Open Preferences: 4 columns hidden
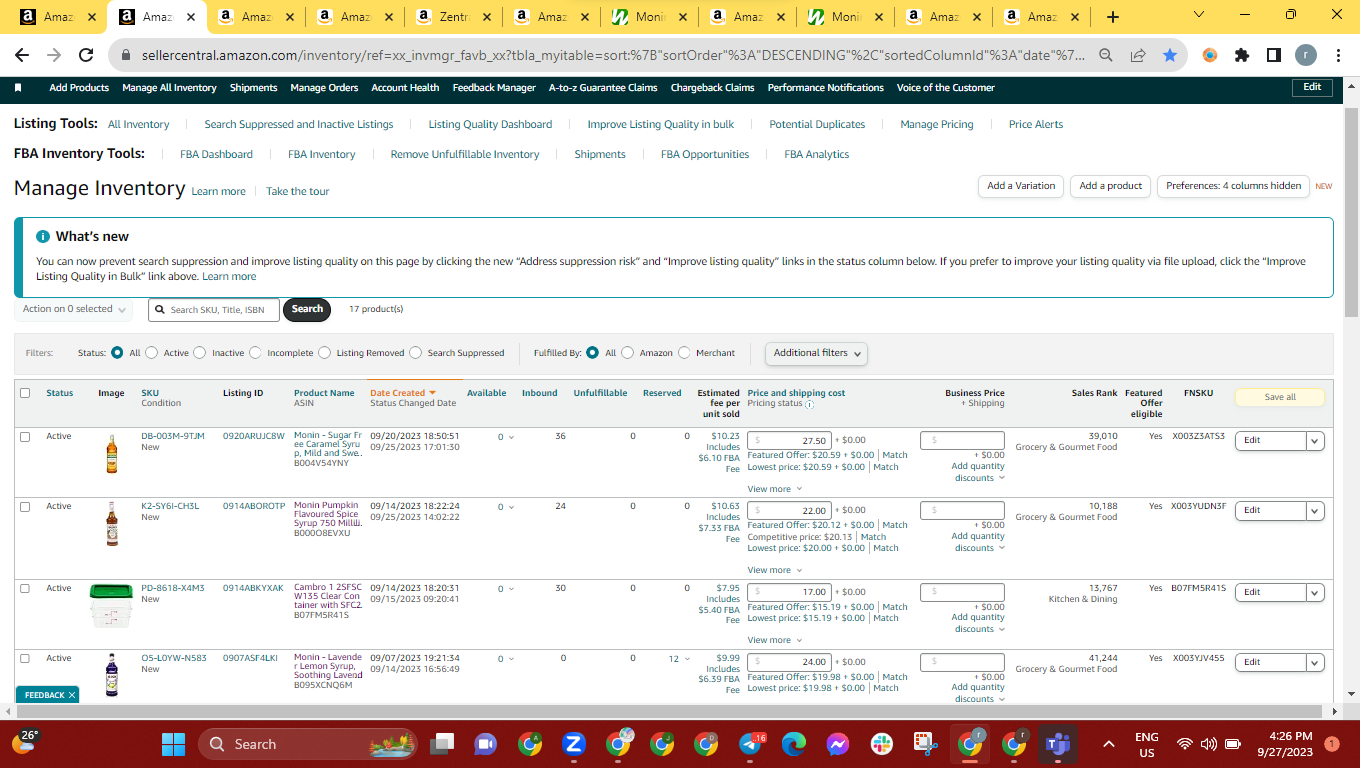 coord(1233,186)
